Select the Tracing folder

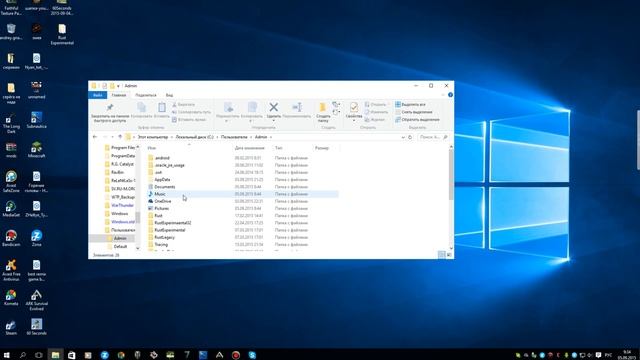tap(161, 244)
